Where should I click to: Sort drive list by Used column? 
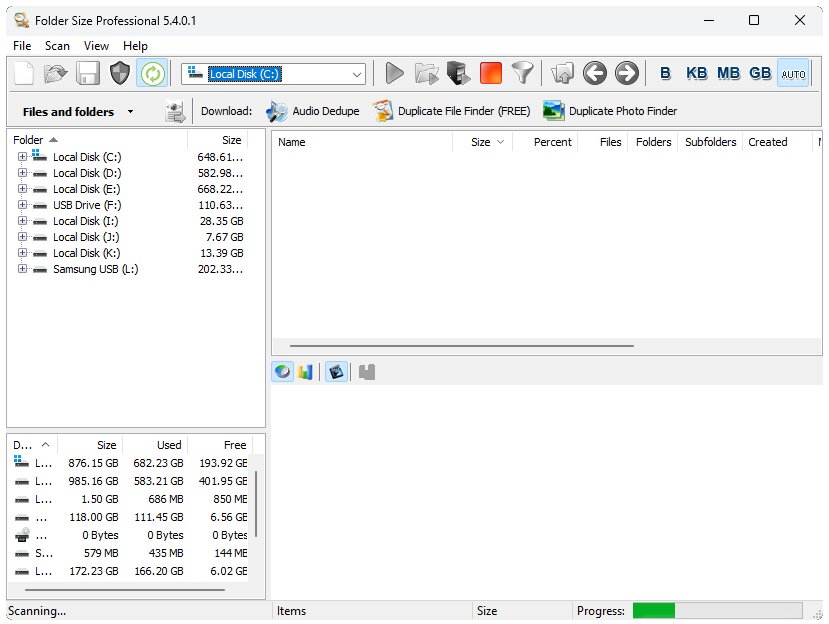coord(155,445)
